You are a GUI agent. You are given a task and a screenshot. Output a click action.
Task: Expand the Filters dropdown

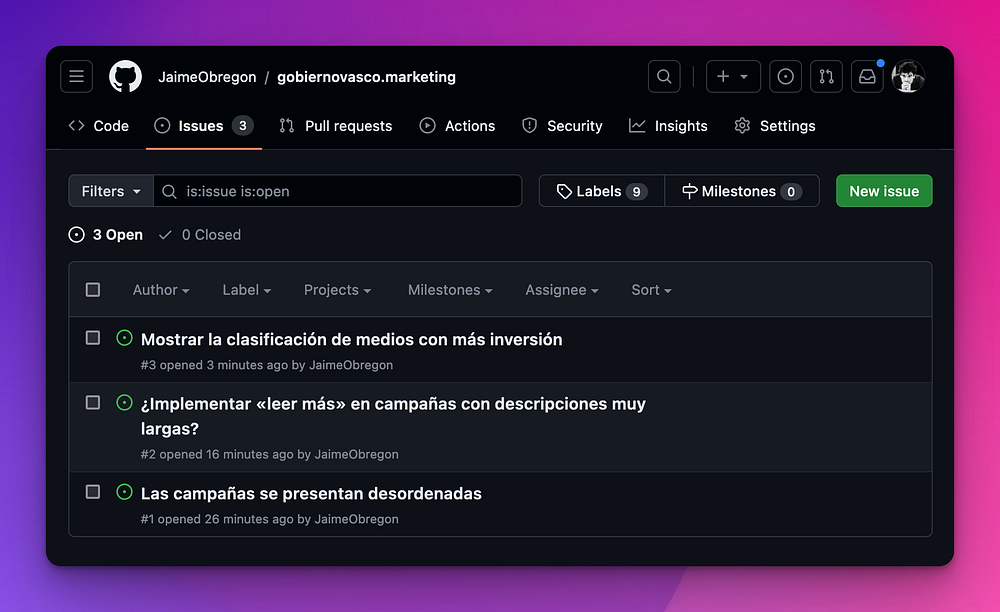click(111, 191)
